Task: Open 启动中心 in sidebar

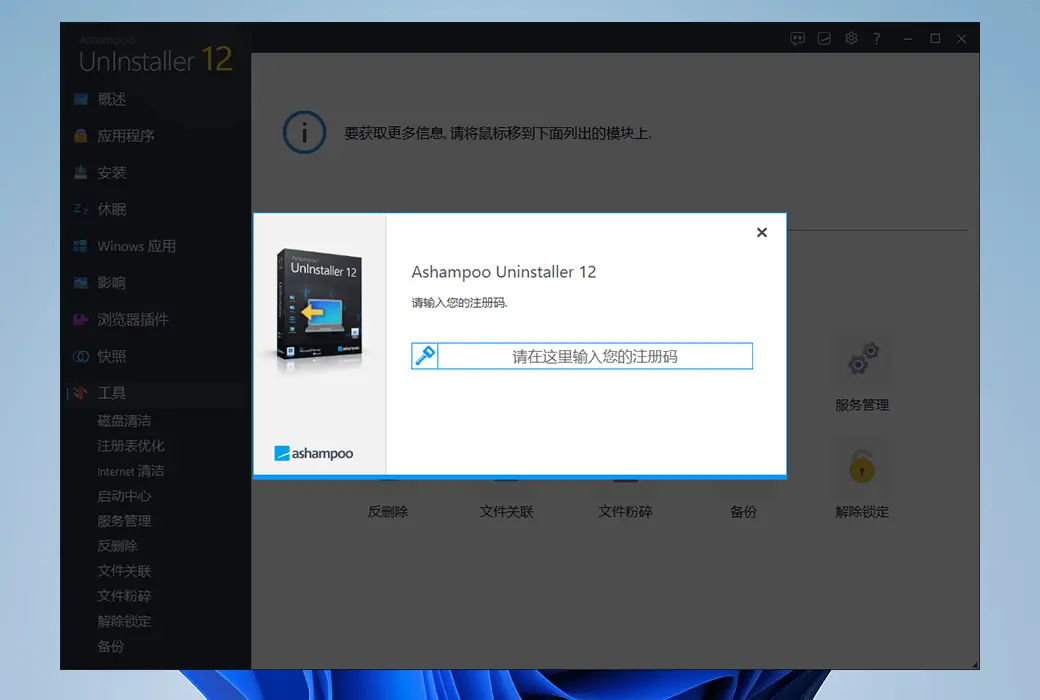Action: 124,496
